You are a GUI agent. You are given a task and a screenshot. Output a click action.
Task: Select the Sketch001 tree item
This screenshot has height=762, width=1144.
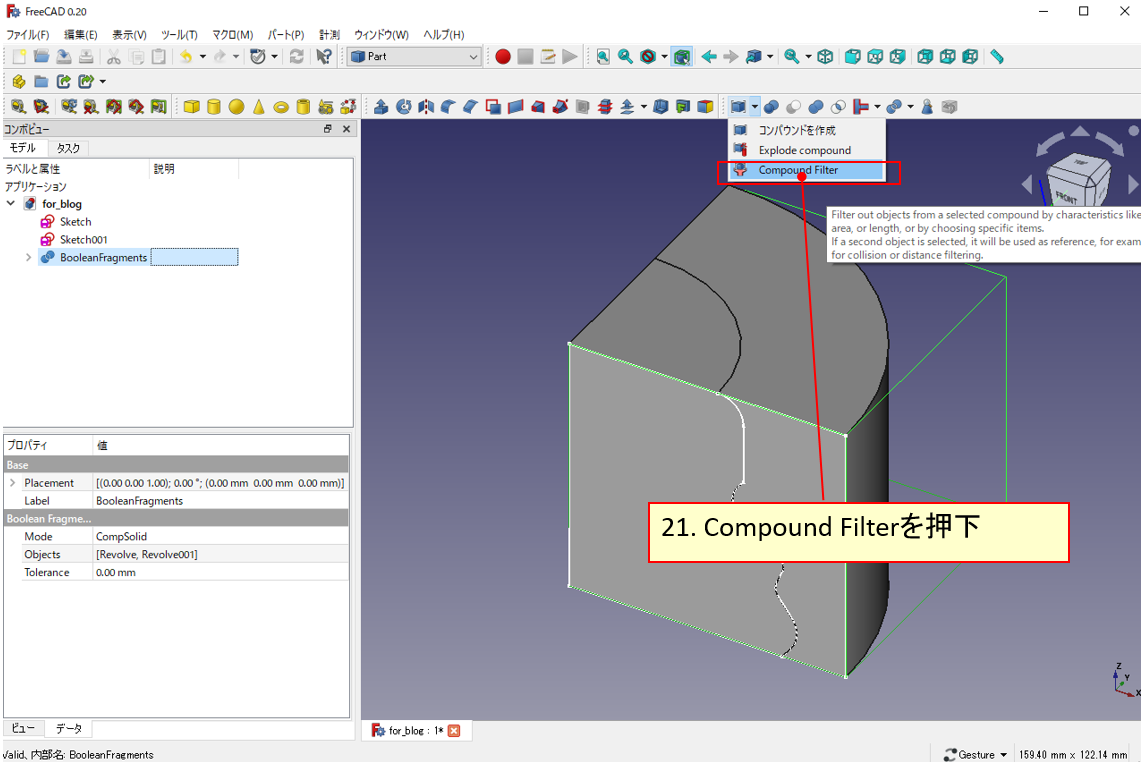pyautogui.click(x=83, y=239)
